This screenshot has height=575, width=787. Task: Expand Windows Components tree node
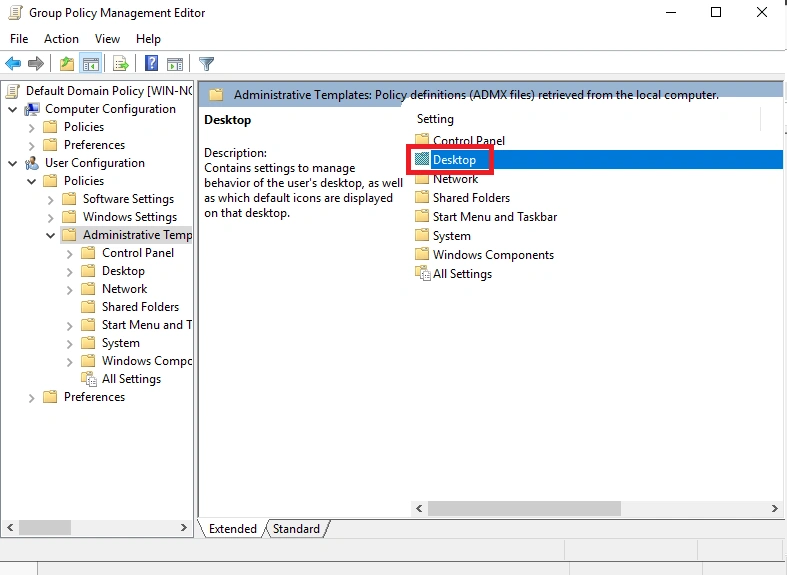(x=70, y=362)
